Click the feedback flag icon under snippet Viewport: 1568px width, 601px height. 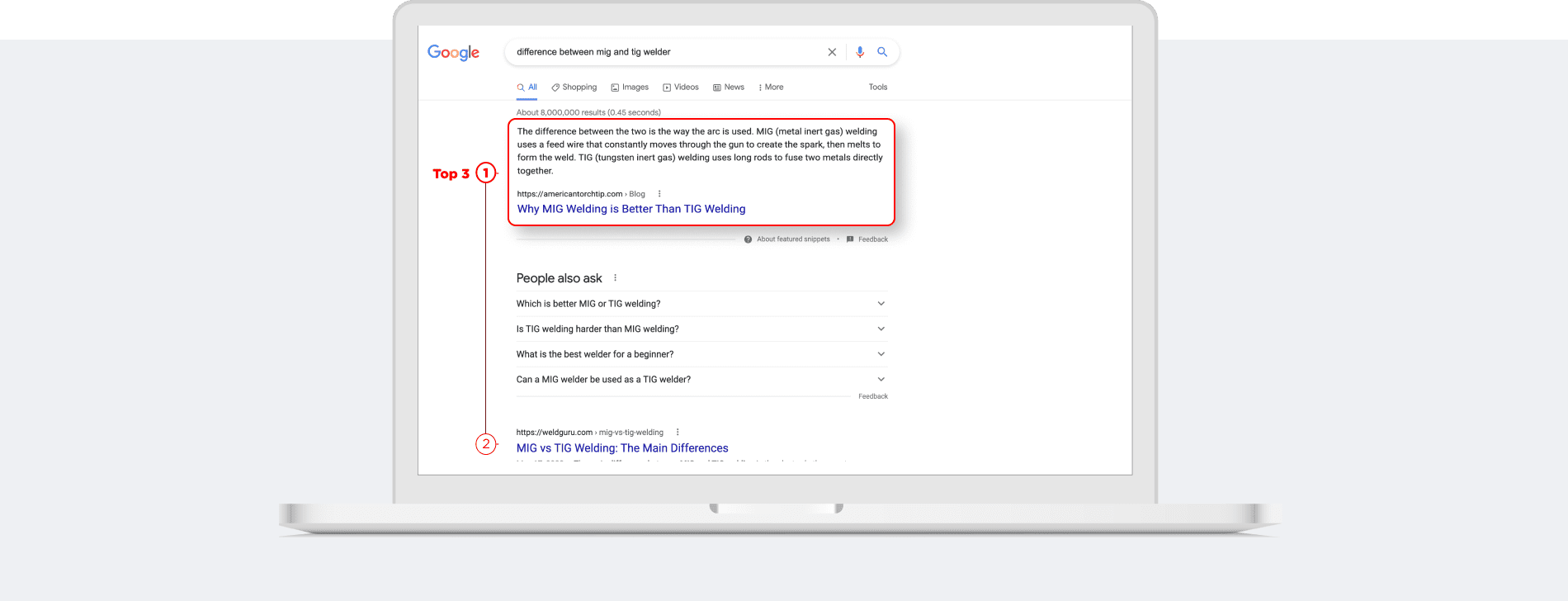pyautogui.click(x=850, y=239)
